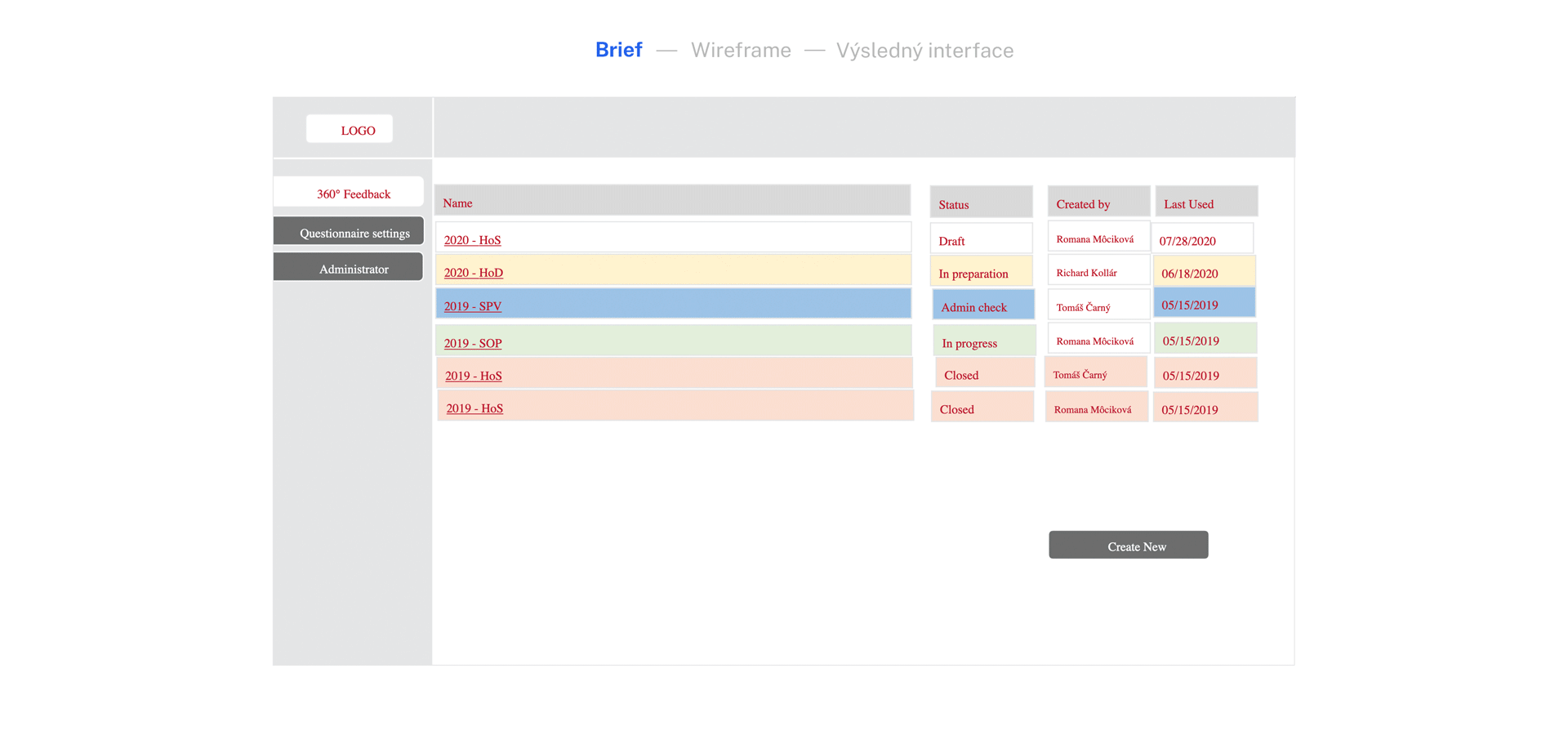The image size is (1568, 753).
Task: Select the 07/28/2020 date cell
Action: tap(1202, 238)
